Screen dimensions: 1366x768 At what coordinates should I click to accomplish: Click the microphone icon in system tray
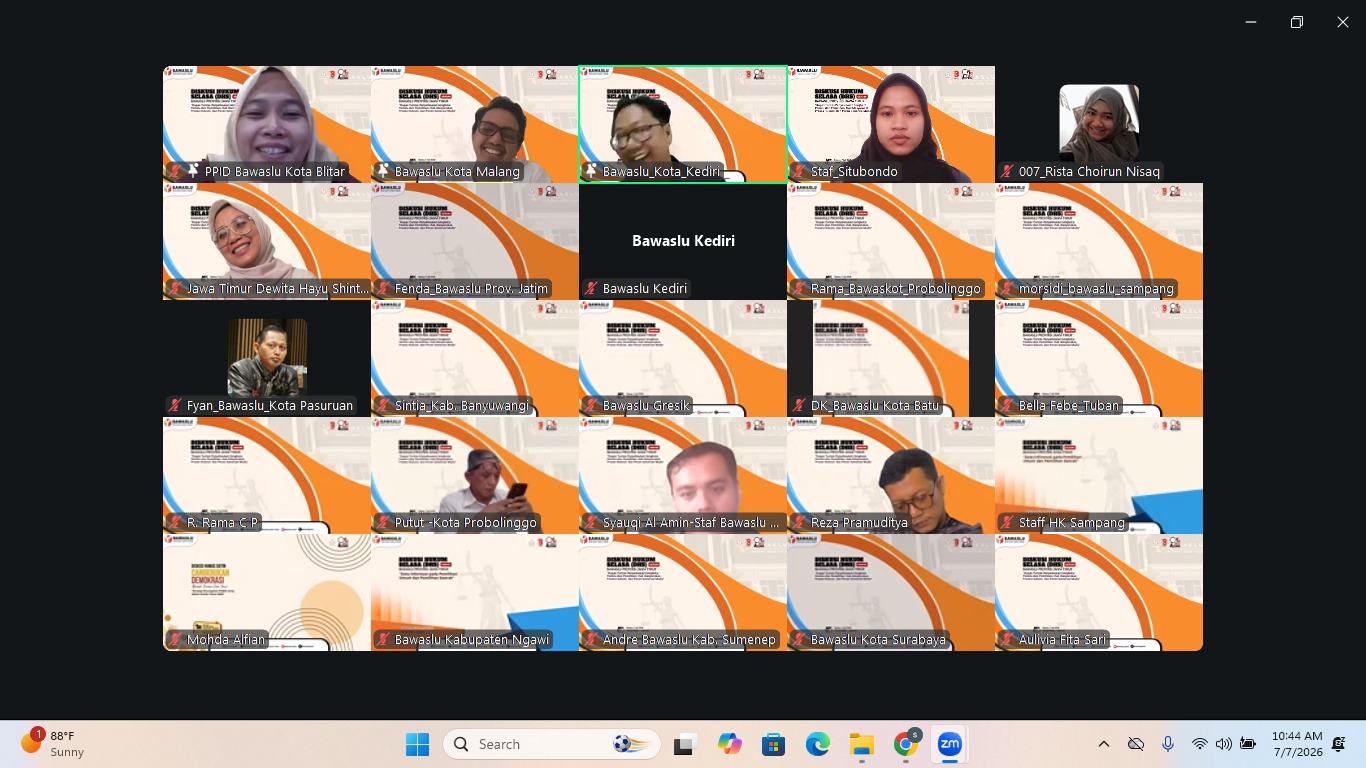[1168, 744]
